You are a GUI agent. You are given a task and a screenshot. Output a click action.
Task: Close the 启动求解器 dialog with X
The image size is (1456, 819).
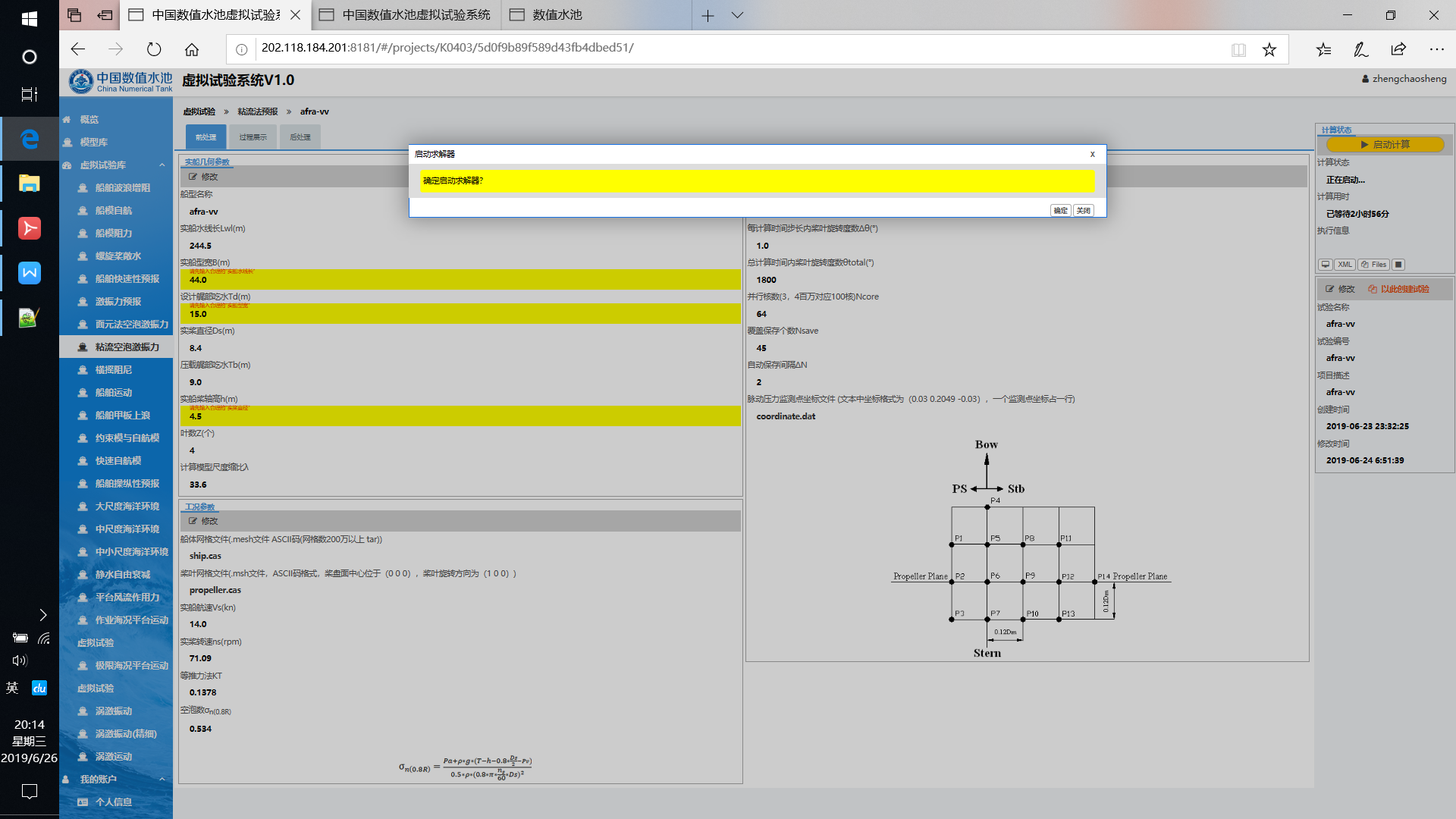(x=1092, y=154)
